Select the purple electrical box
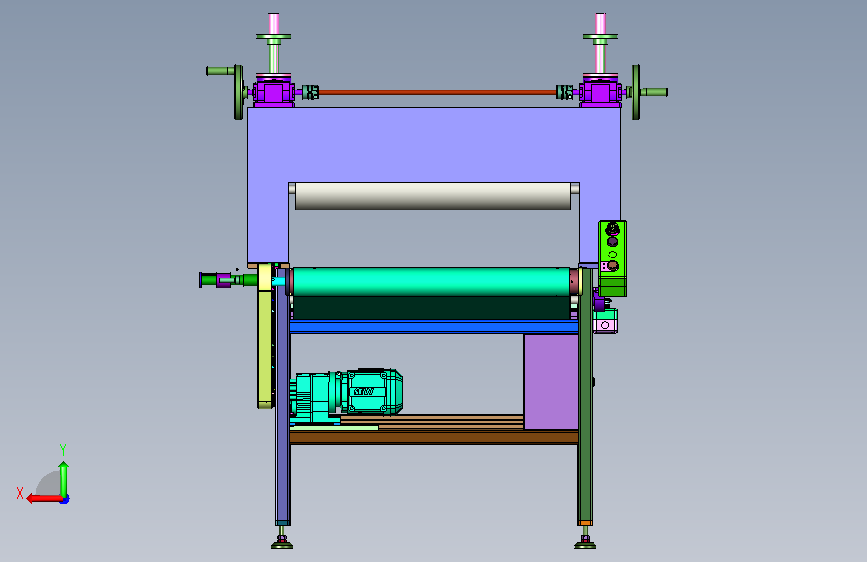This screenshot has height=562, width=867. (x=551, y=382)
